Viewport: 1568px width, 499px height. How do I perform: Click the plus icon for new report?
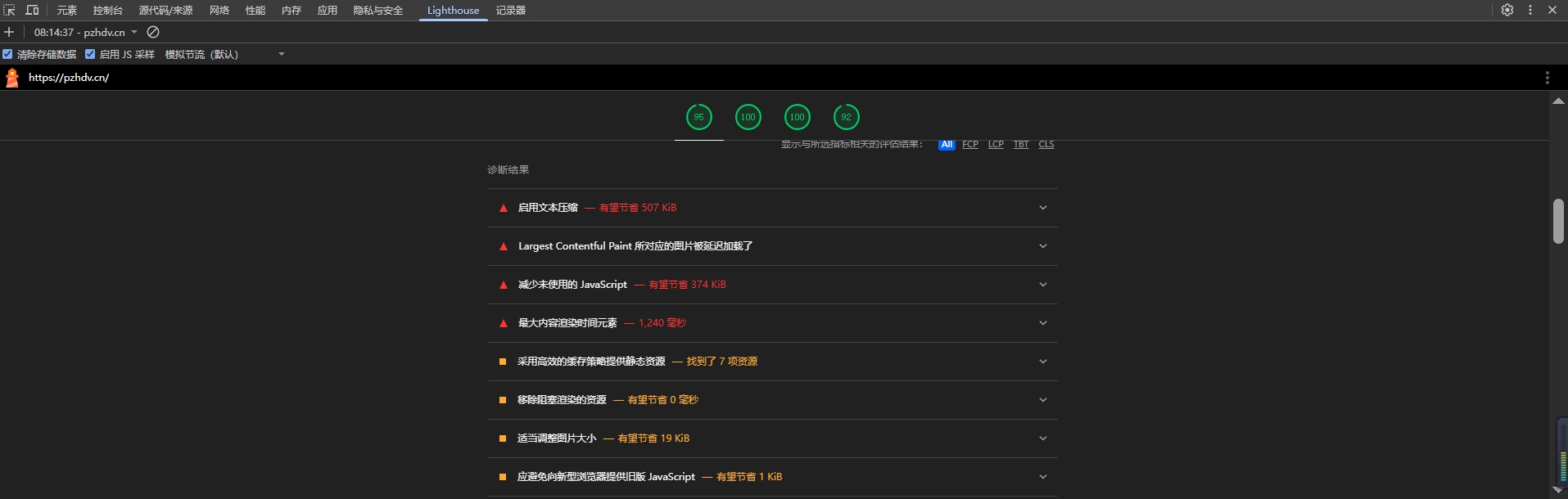(9, 33)
